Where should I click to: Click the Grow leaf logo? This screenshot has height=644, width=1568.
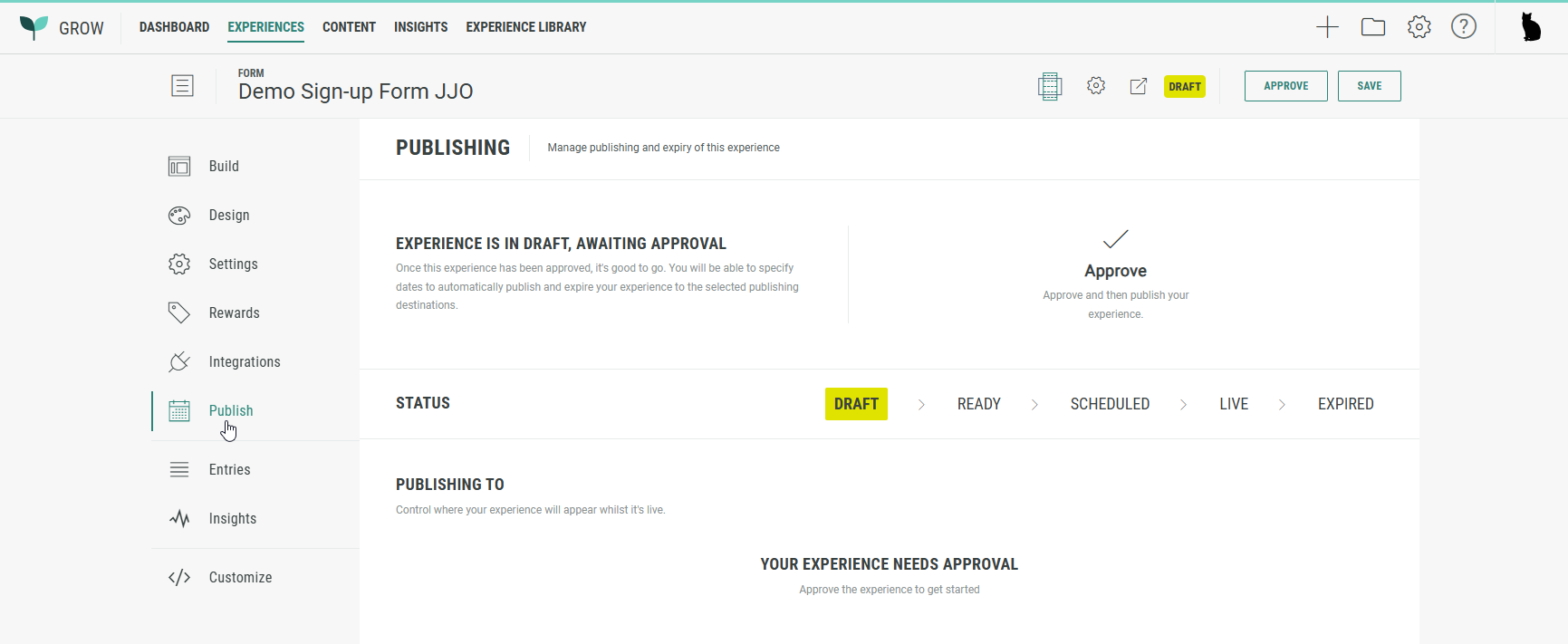pos(34,27)
